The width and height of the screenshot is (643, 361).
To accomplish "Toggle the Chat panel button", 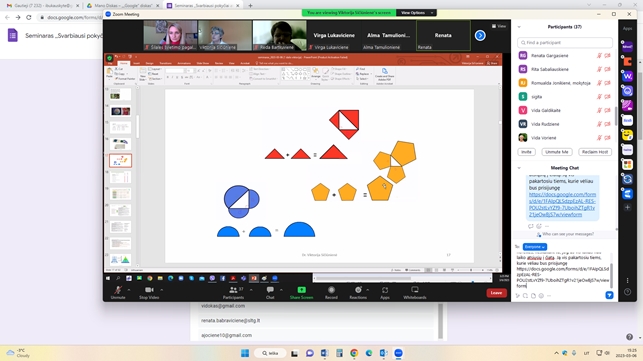I will pos(270,290).
